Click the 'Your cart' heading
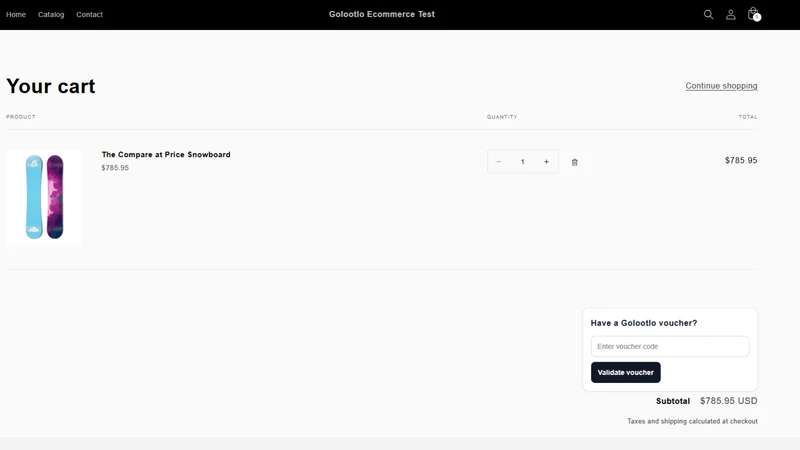The width and height of the screenshot is (800, 450). (51, 86)
